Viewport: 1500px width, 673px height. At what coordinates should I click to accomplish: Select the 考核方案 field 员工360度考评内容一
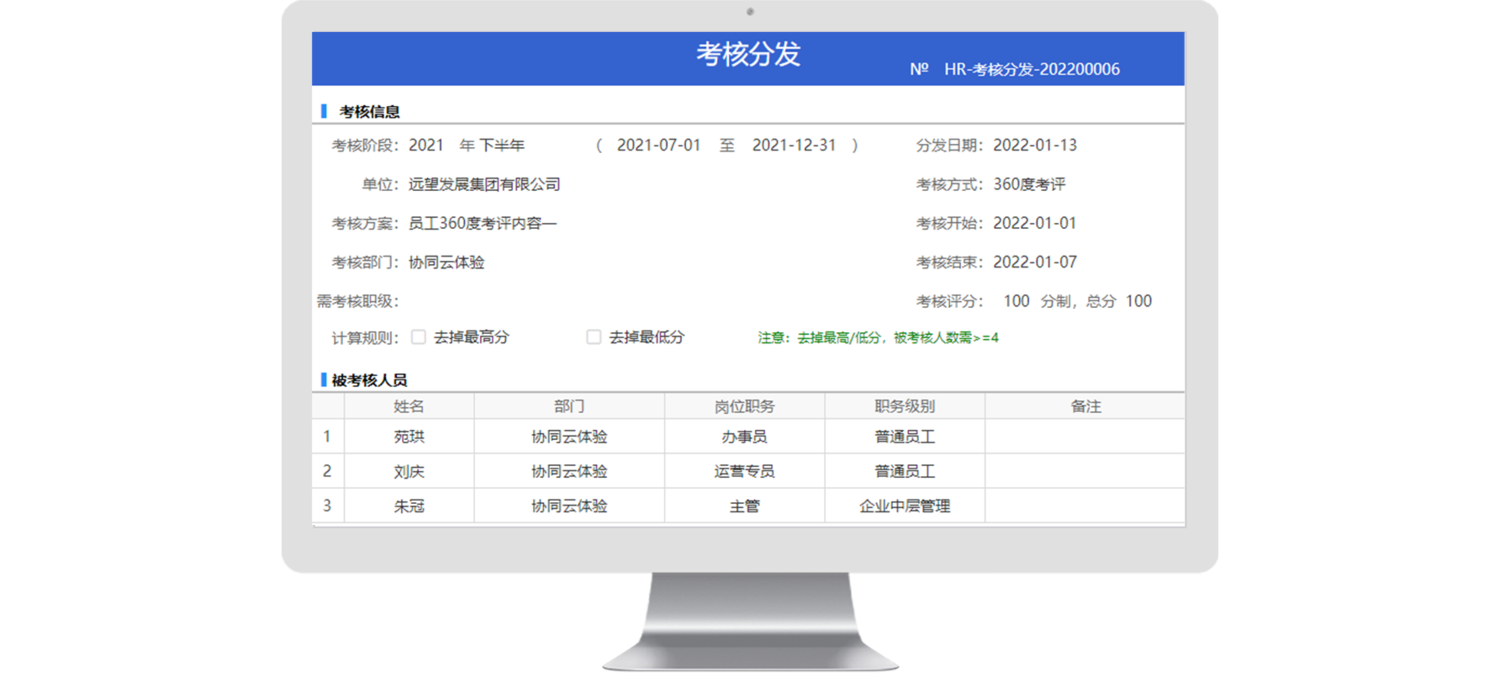click(482, 223)
